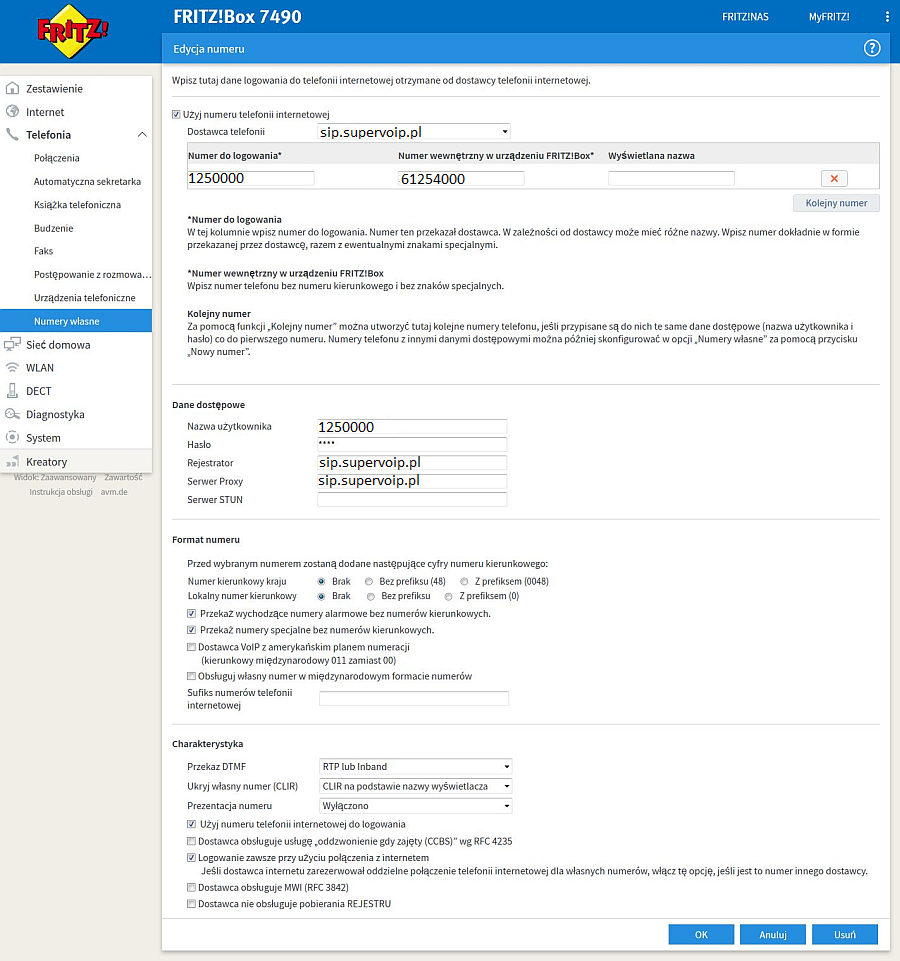The image size is (900, 961).
Task: Select 'Brak' for Numer kierunkowy kraju
Action: 321,581
